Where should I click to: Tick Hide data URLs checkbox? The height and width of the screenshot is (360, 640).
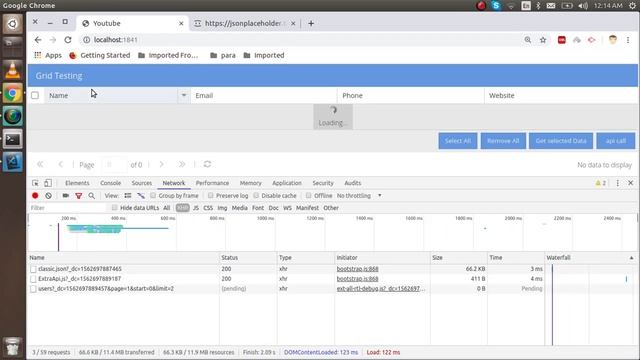point(115,207)
